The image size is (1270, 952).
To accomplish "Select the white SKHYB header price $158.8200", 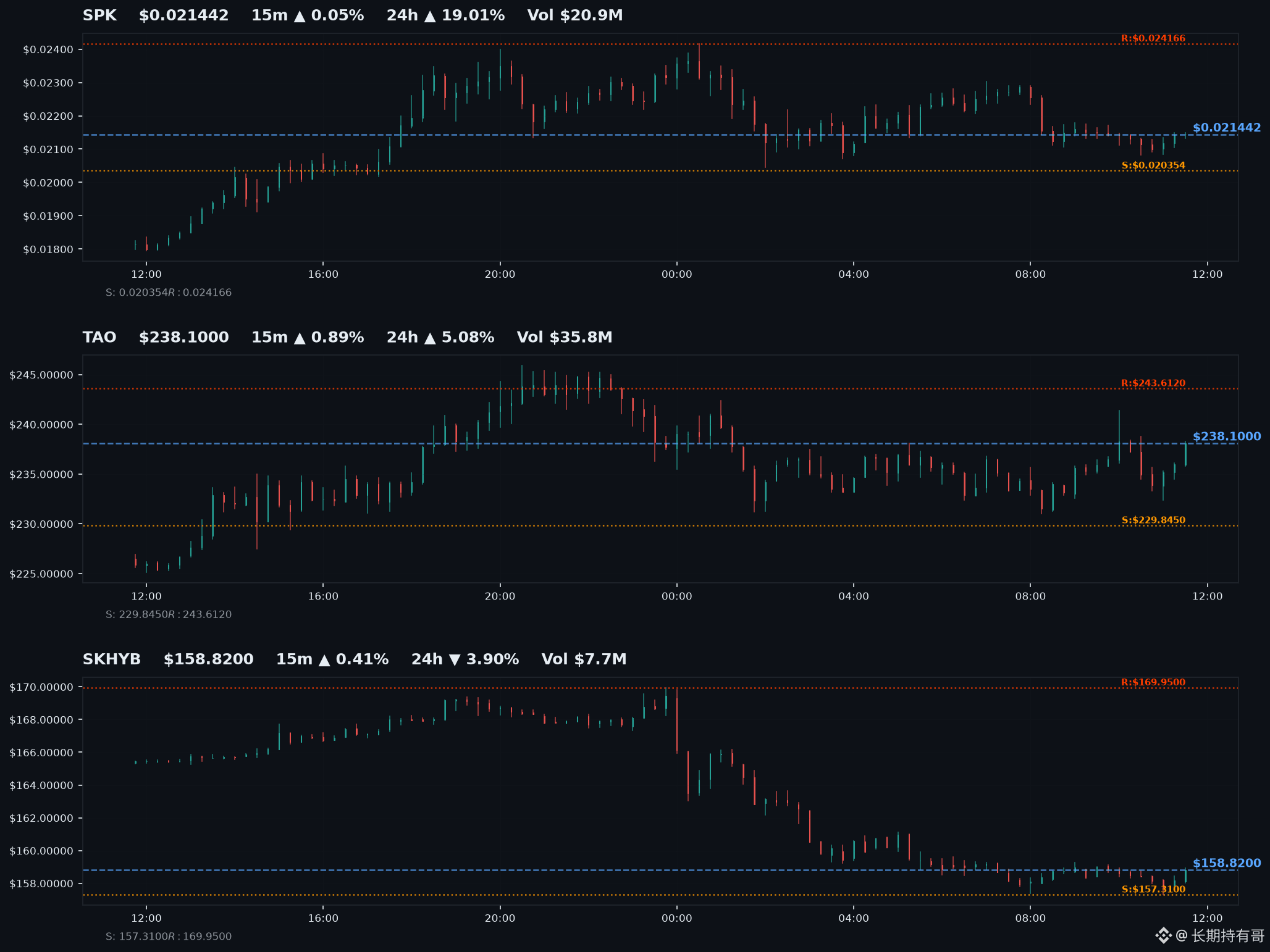I will pos(208,659).
